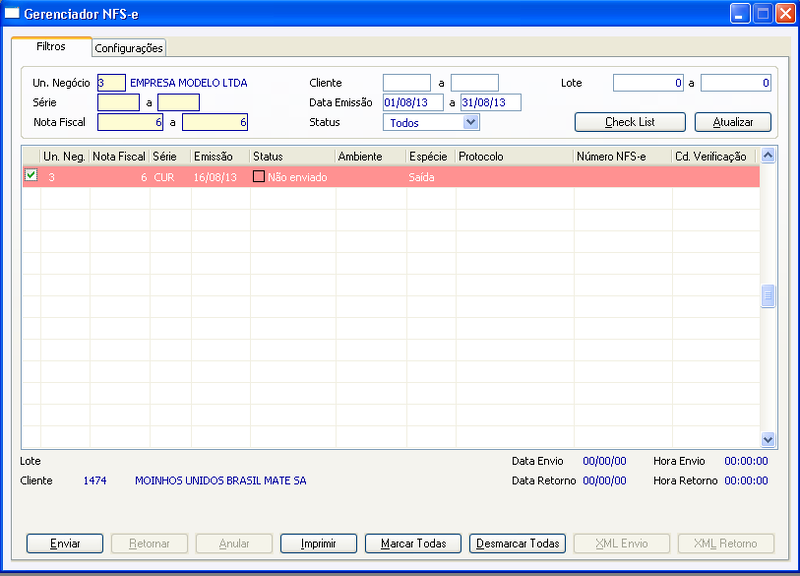Click the Data Envio value 00/00/00
The image size is (800, 576).
pos(605,461)
